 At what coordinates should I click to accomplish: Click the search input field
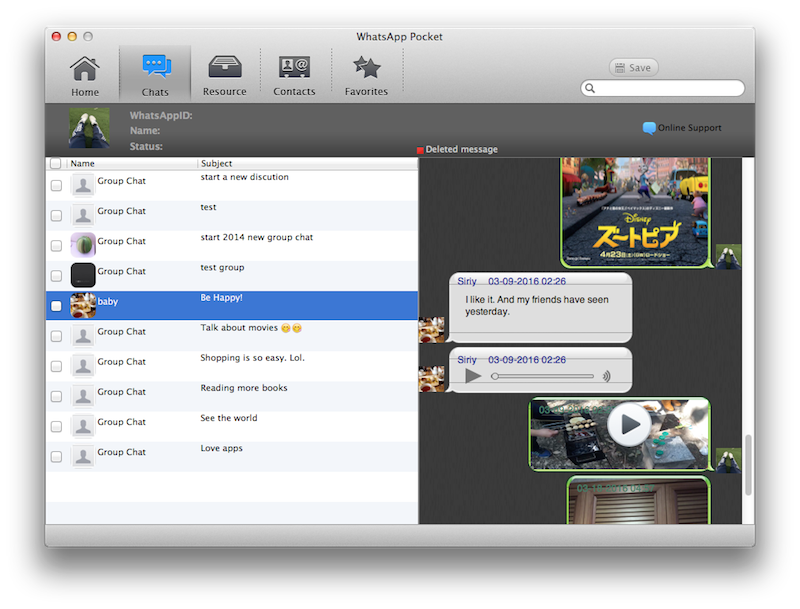coord(662,88)
